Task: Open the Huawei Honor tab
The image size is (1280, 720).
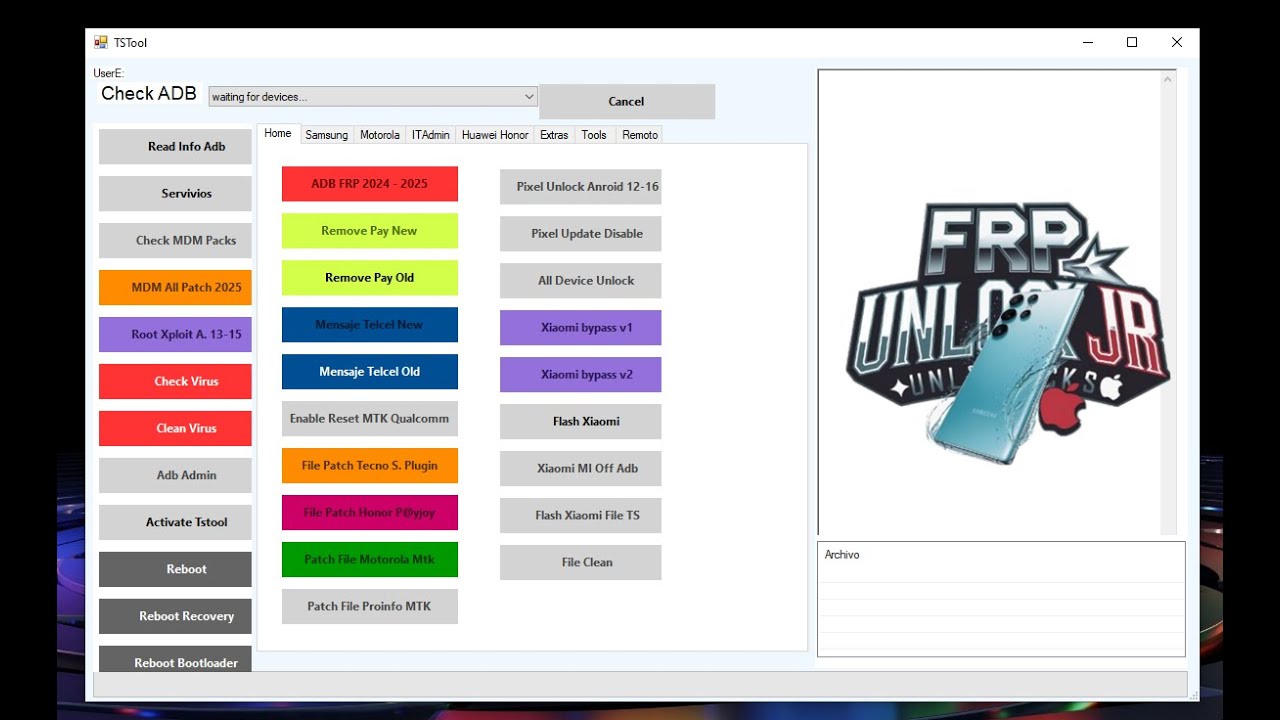Action: point(495,135)
